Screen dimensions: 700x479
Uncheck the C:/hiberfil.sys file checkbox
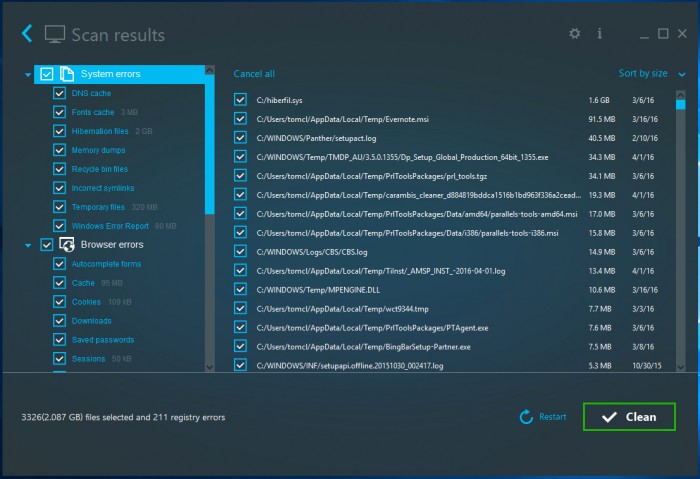point(240,100)
